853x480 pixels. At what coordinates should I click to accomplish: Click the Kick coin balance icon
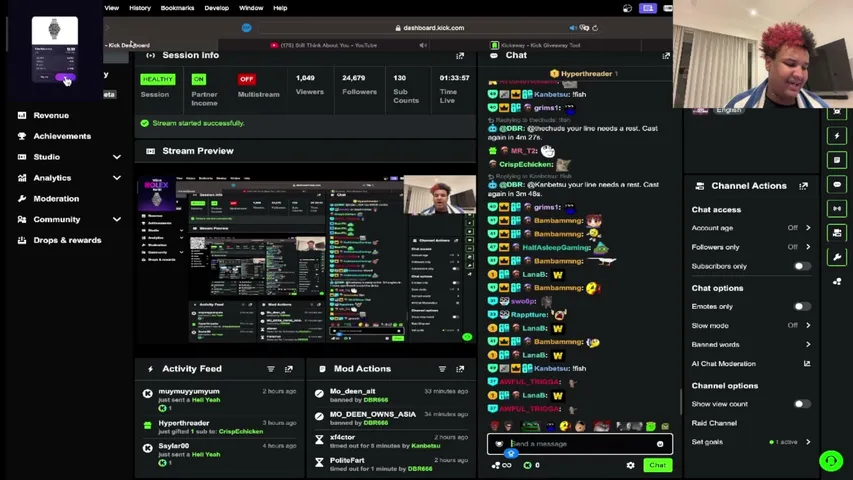pyautogui.click(x=527, y=465)
